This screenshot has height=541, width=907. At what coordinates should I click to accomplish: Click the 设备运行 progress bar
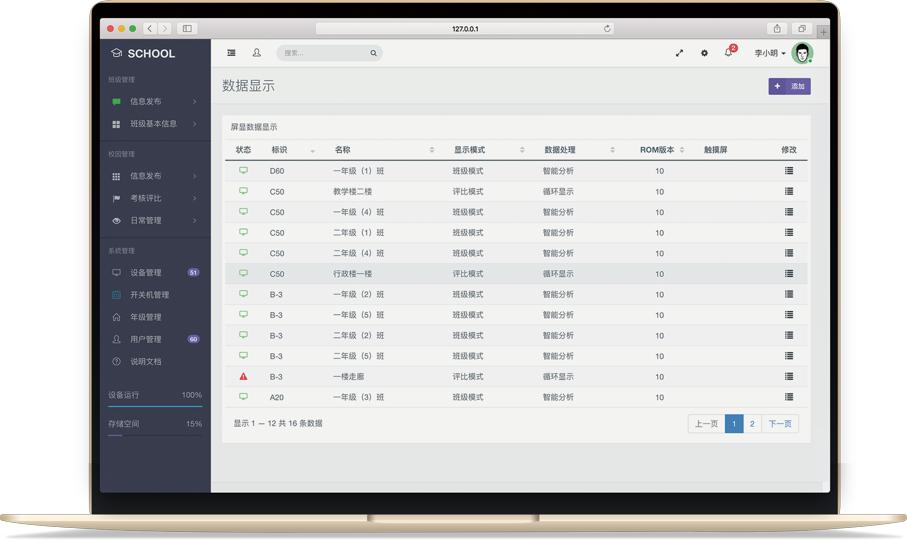(155, 406)
